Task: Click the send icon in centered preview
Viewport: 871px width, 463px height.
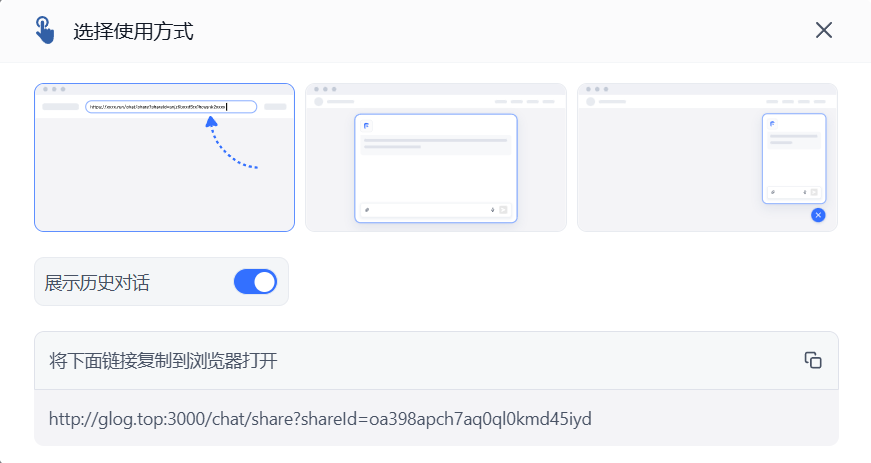Action: [x=503, y=210]
